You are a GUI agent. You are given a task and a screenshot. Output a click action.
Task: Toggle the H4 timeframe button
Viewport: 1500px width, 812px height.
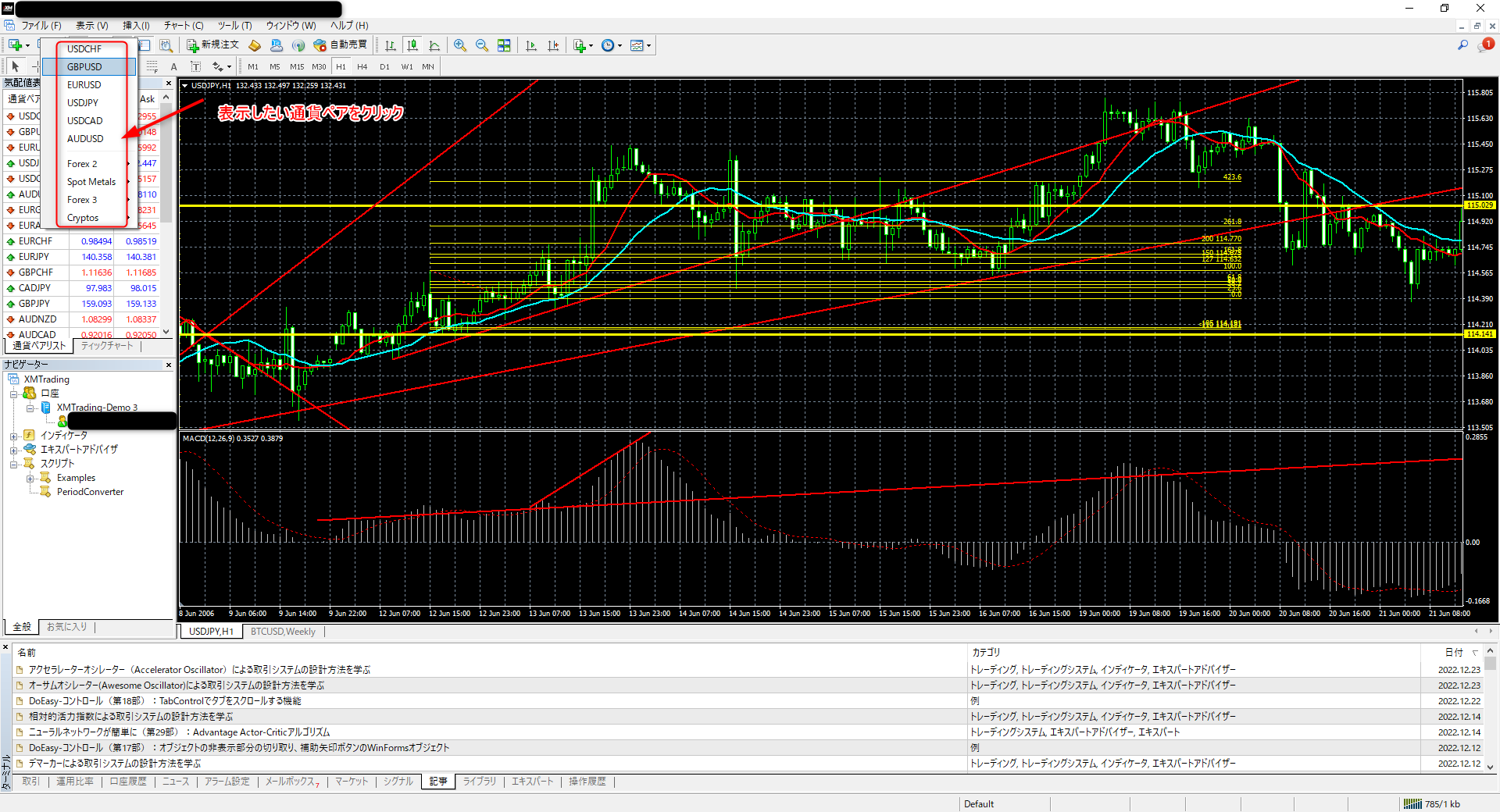coord(362,67)
